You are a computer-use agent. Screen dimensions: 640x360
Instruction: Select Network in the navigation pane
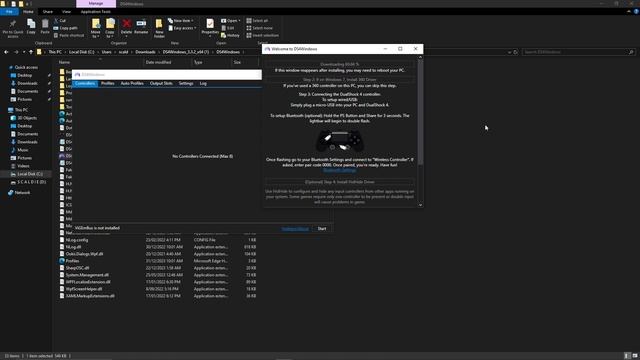[22, 193]
